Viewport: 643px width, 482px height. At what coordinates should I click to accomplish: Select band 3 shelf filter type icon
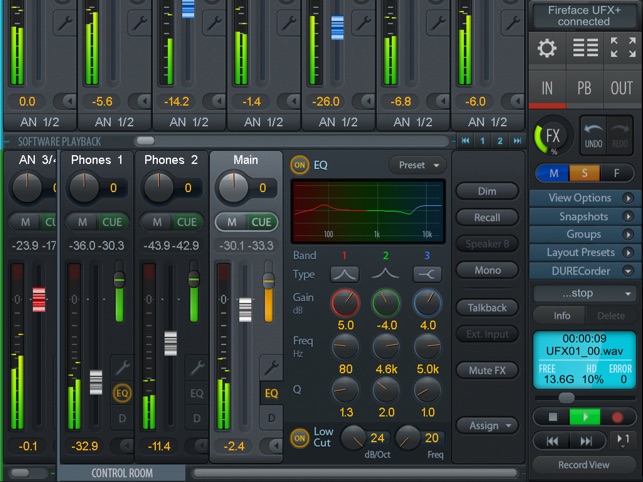point(427,274)
